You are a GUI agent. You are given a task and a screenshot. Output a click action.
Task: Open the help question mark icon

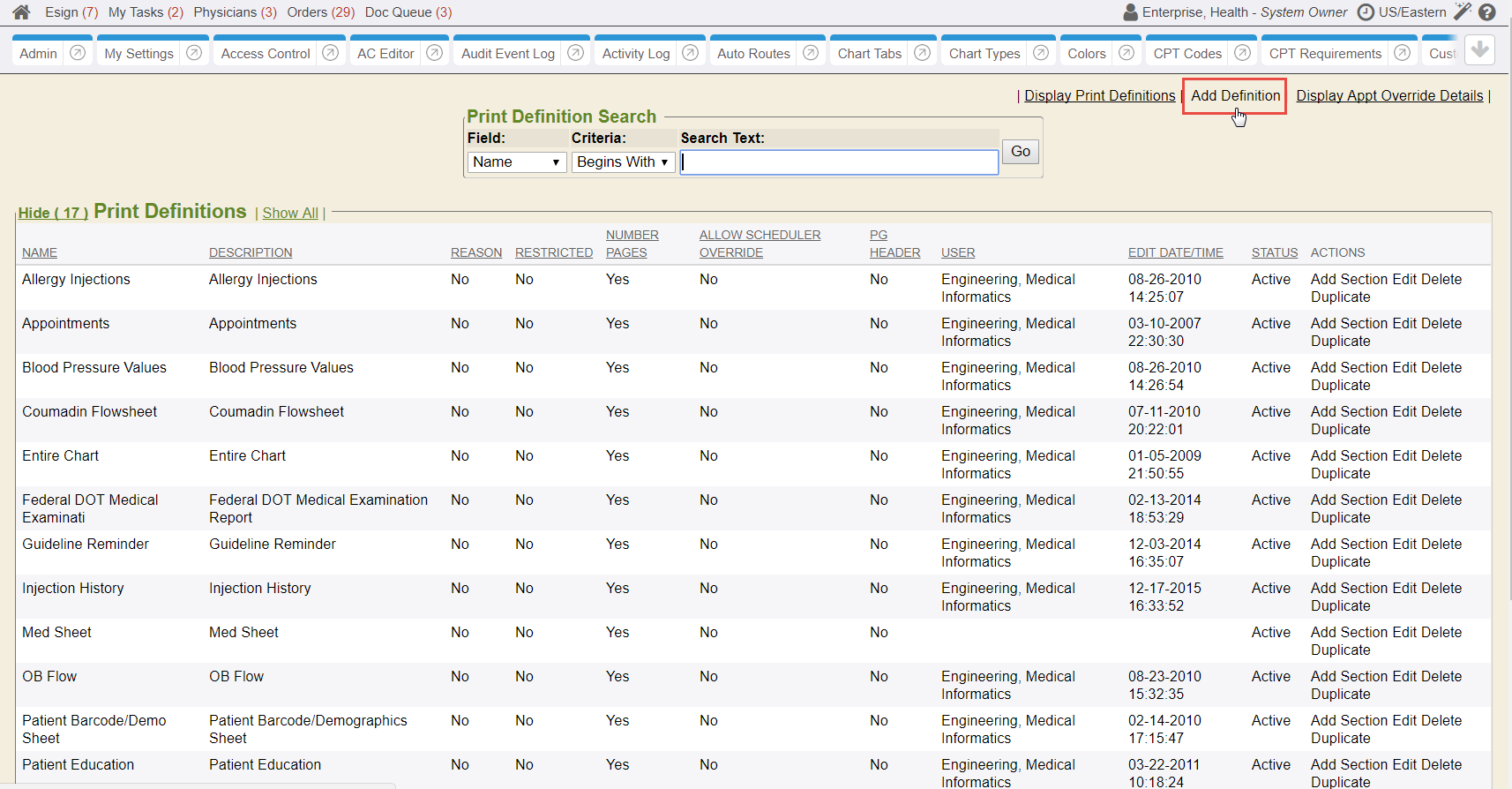click(1487, 12)
